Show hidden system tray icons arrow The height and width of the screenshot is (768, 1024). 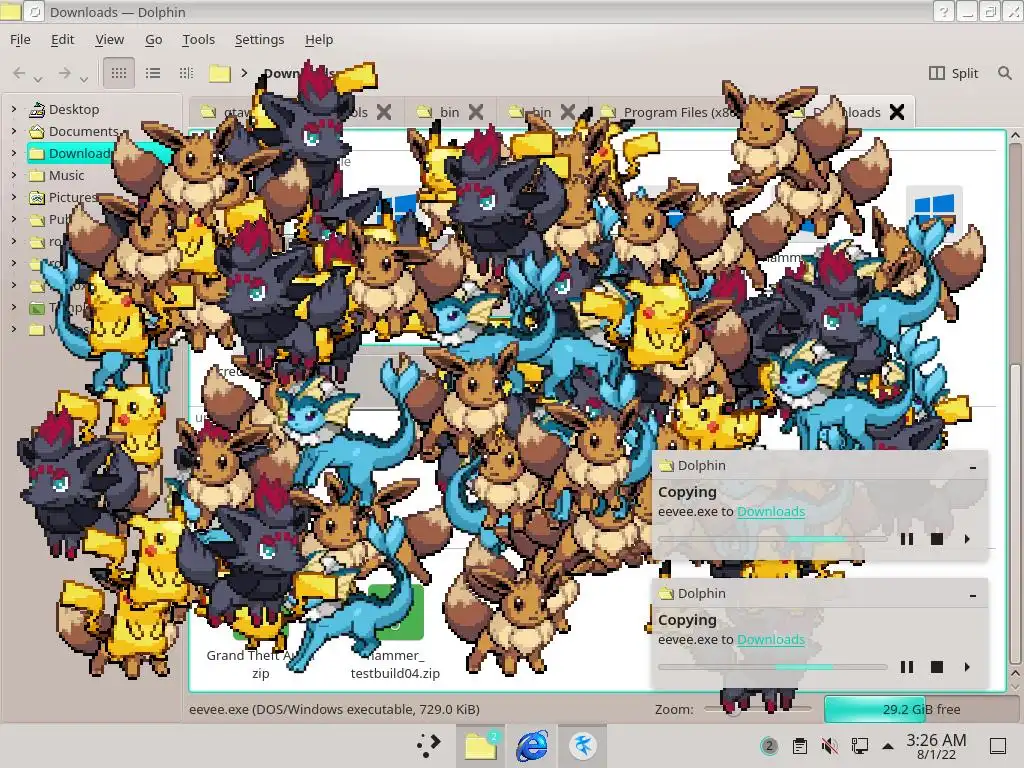coord(888,746)
